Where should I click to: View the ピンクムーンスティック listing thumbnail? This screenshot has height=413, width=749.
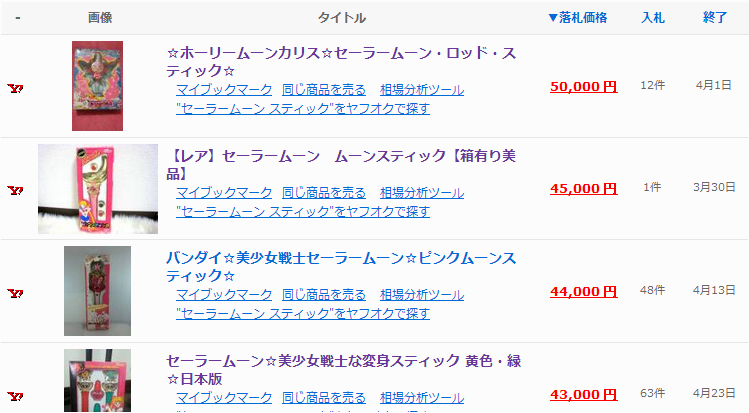point(97,291)
